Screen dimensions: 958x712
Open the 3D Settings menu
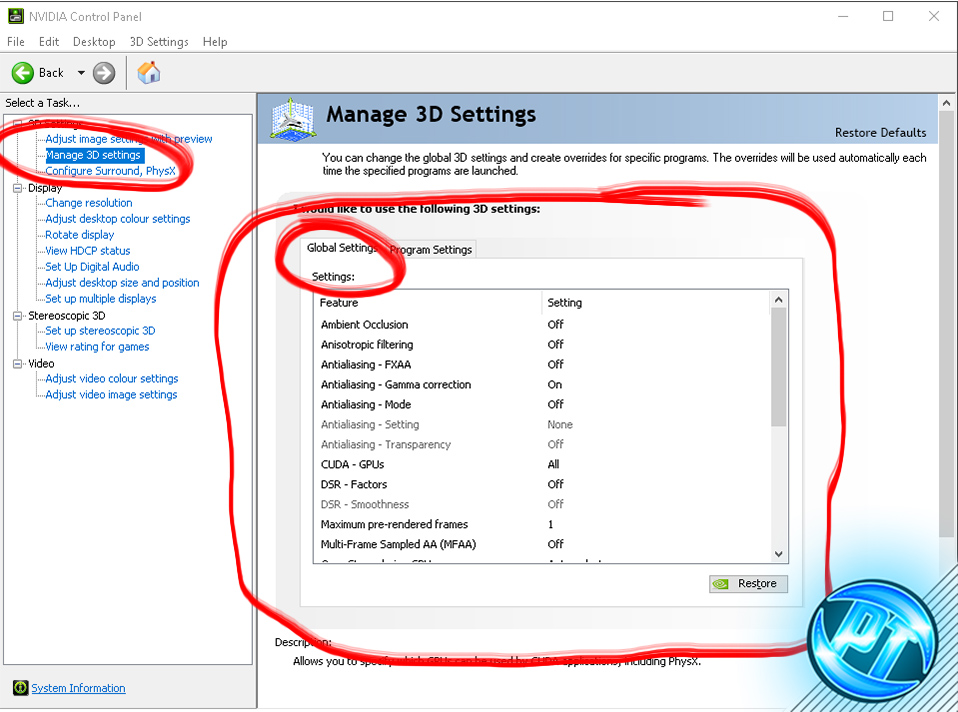tap(159, 42)
